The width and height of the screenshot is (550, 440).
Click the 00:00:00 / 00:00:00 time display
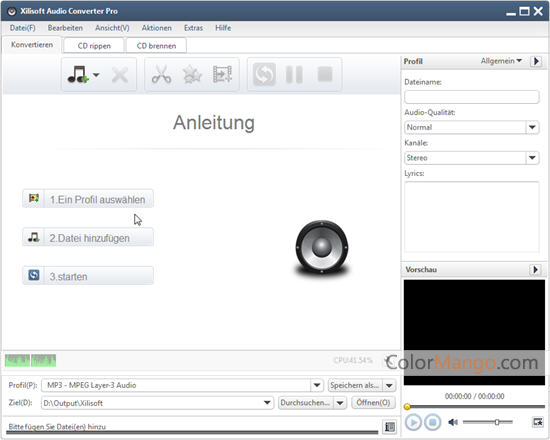(474, 396)
